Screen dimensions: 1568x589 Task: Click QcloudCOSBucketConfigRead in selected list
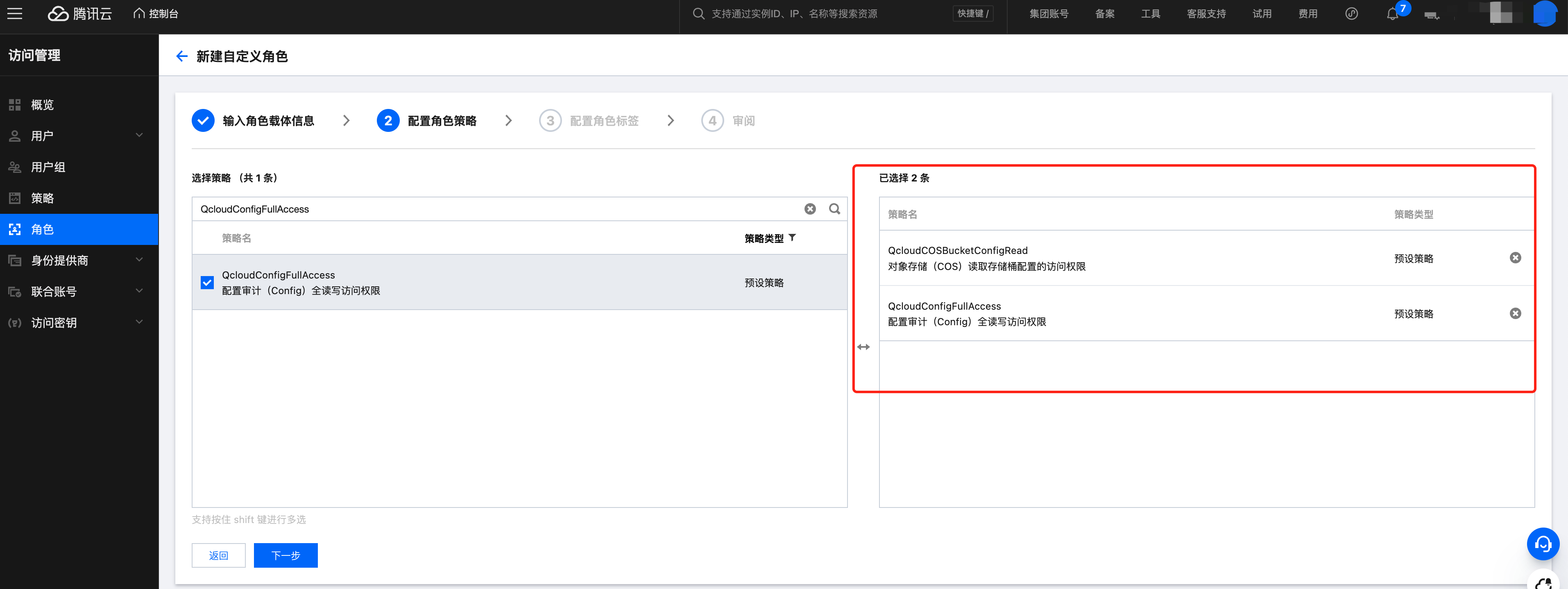958,251
